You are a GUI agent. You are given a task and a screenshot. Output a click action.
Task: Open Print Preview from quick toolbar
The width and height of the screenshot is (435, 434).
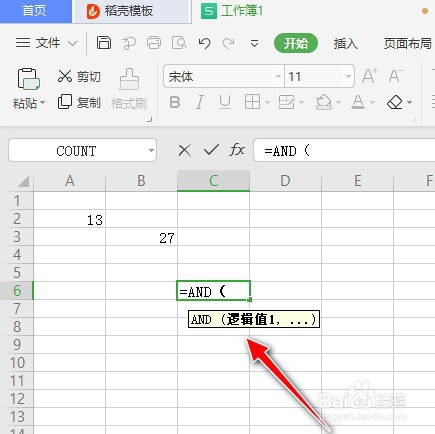[x=179, y=43]
